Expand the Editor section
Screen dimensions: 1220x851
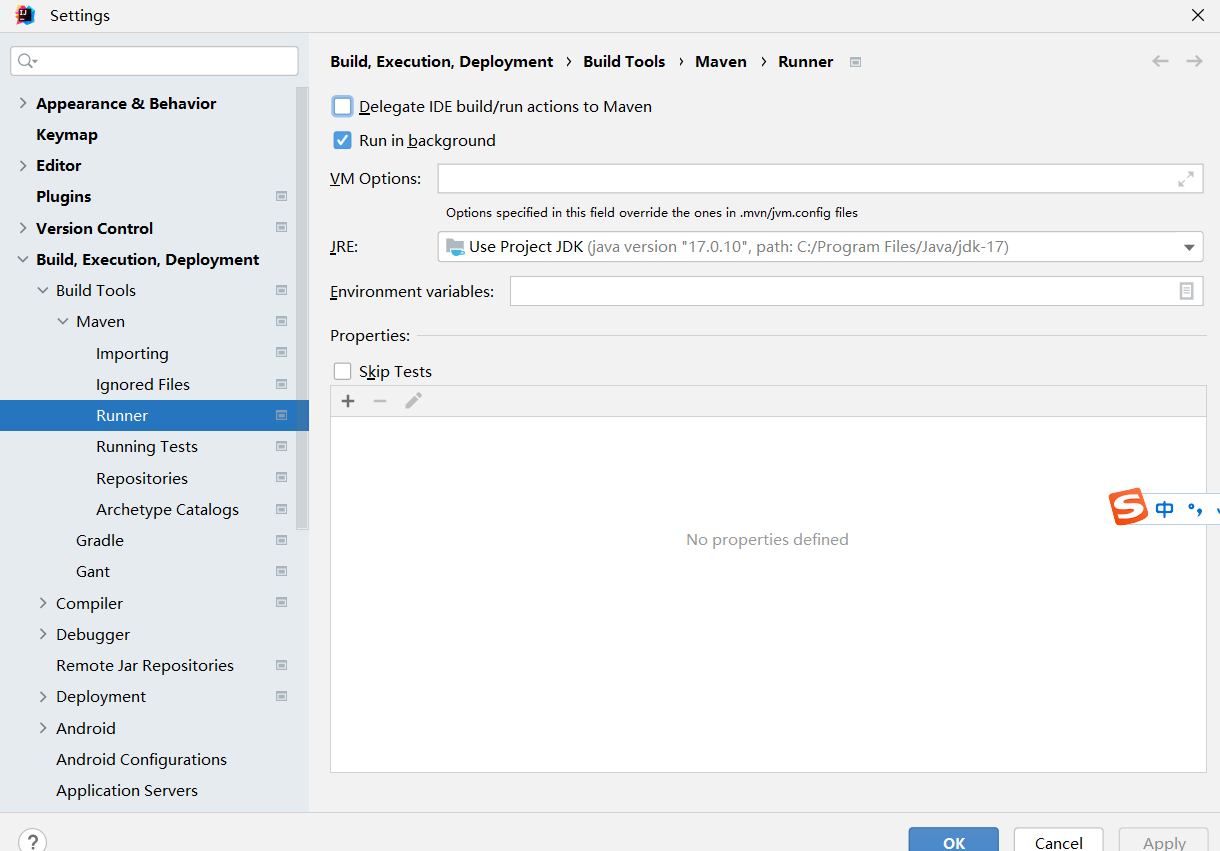pyautogui.click(x=23, y=165)
